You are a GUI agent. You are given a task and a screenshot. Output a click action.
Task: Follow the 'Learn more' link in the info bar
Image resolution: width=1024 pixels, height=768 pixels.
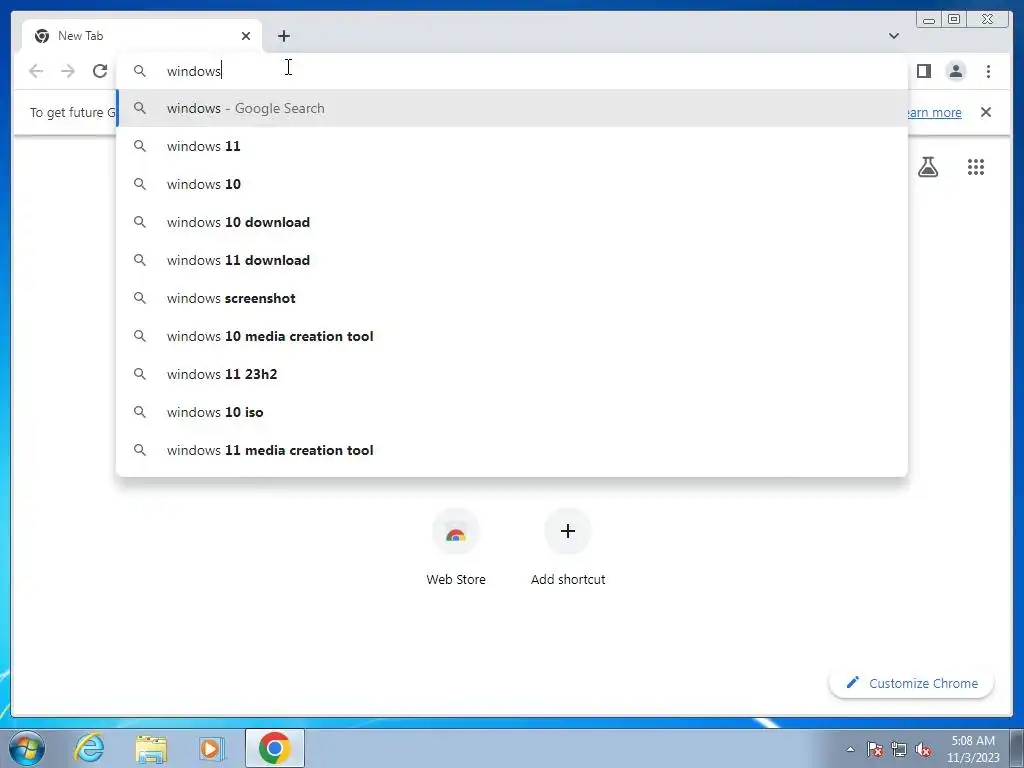pyautogui.click(x=933, y=112)
